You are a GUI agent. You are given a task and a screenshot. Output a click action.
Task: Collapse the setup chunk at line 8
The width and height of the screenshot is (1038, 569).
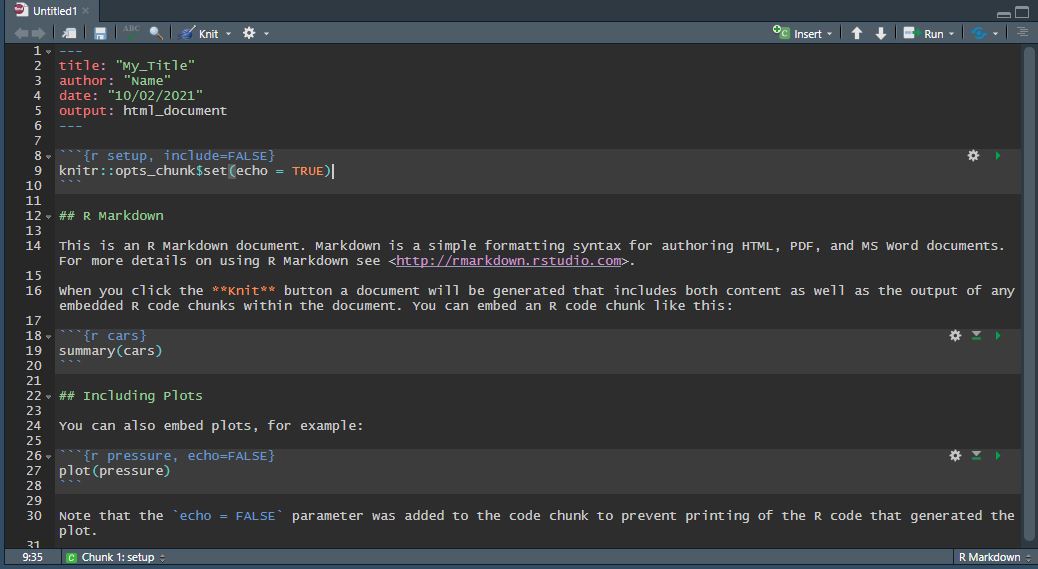tap(48, 156)
